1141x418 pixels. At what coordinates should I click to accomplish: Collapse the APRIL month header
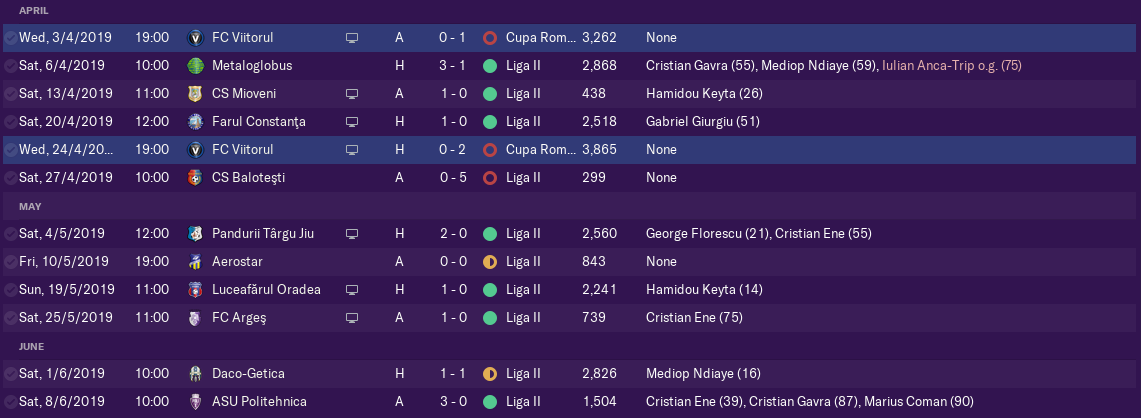[x=34, y=11]
